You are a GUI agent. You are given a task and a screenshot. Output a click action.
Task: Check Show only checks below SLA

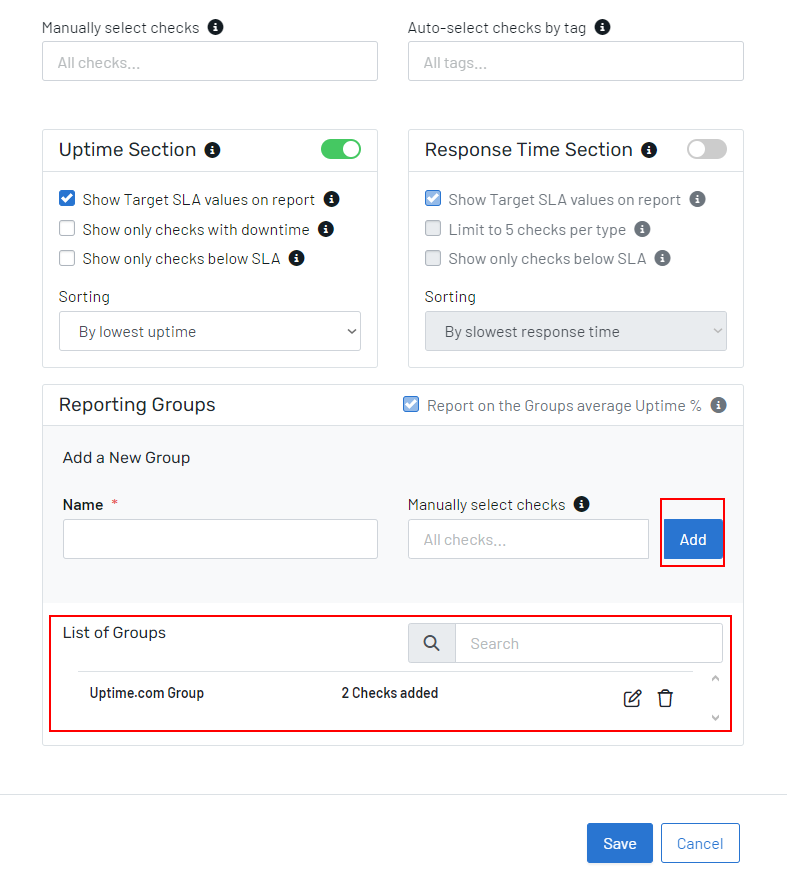pyautogui.click(x=67, y=258)
